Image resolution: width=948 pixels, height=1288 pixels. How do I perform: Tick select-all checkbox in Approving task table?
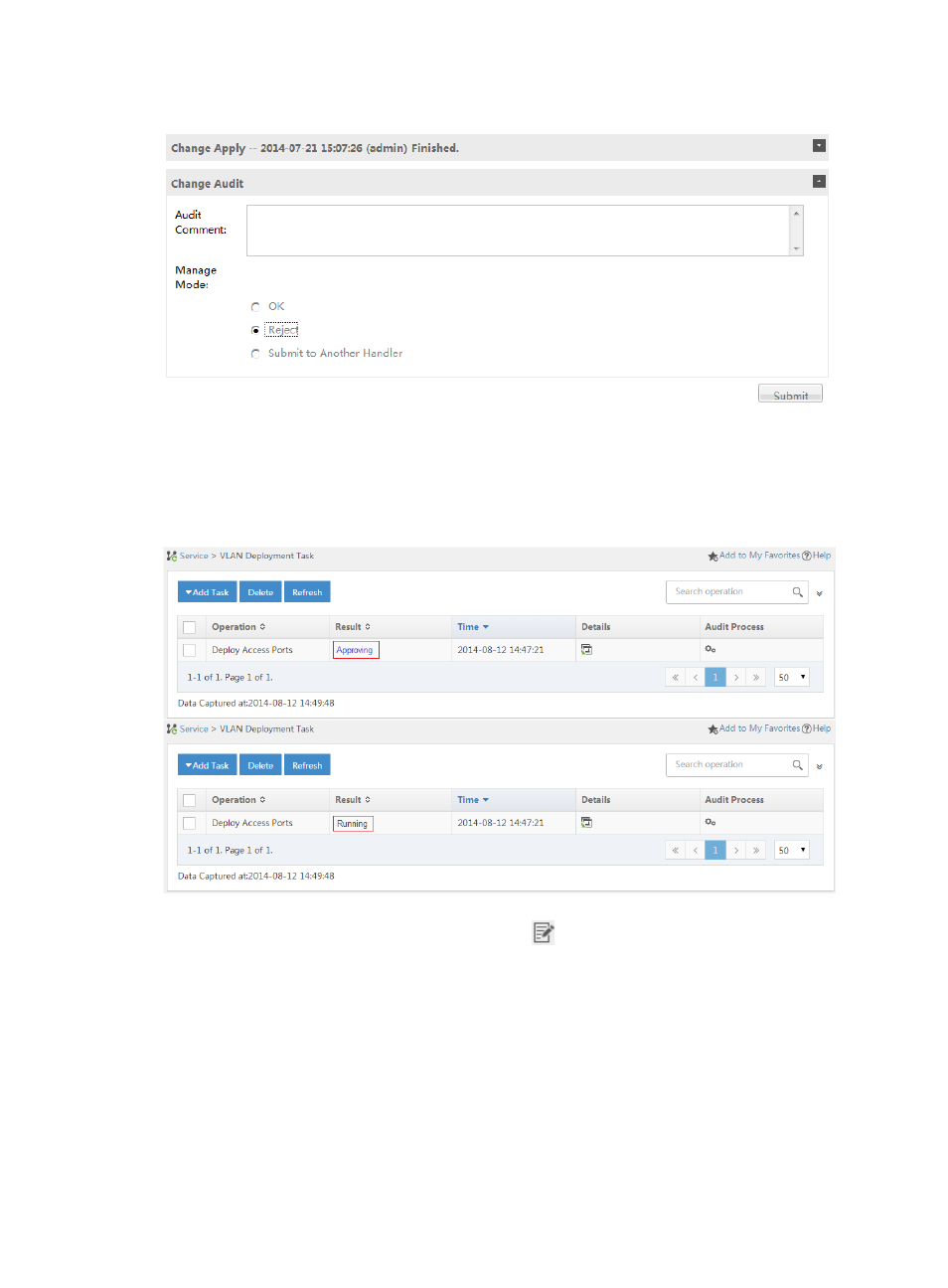[x=190, y=628]
